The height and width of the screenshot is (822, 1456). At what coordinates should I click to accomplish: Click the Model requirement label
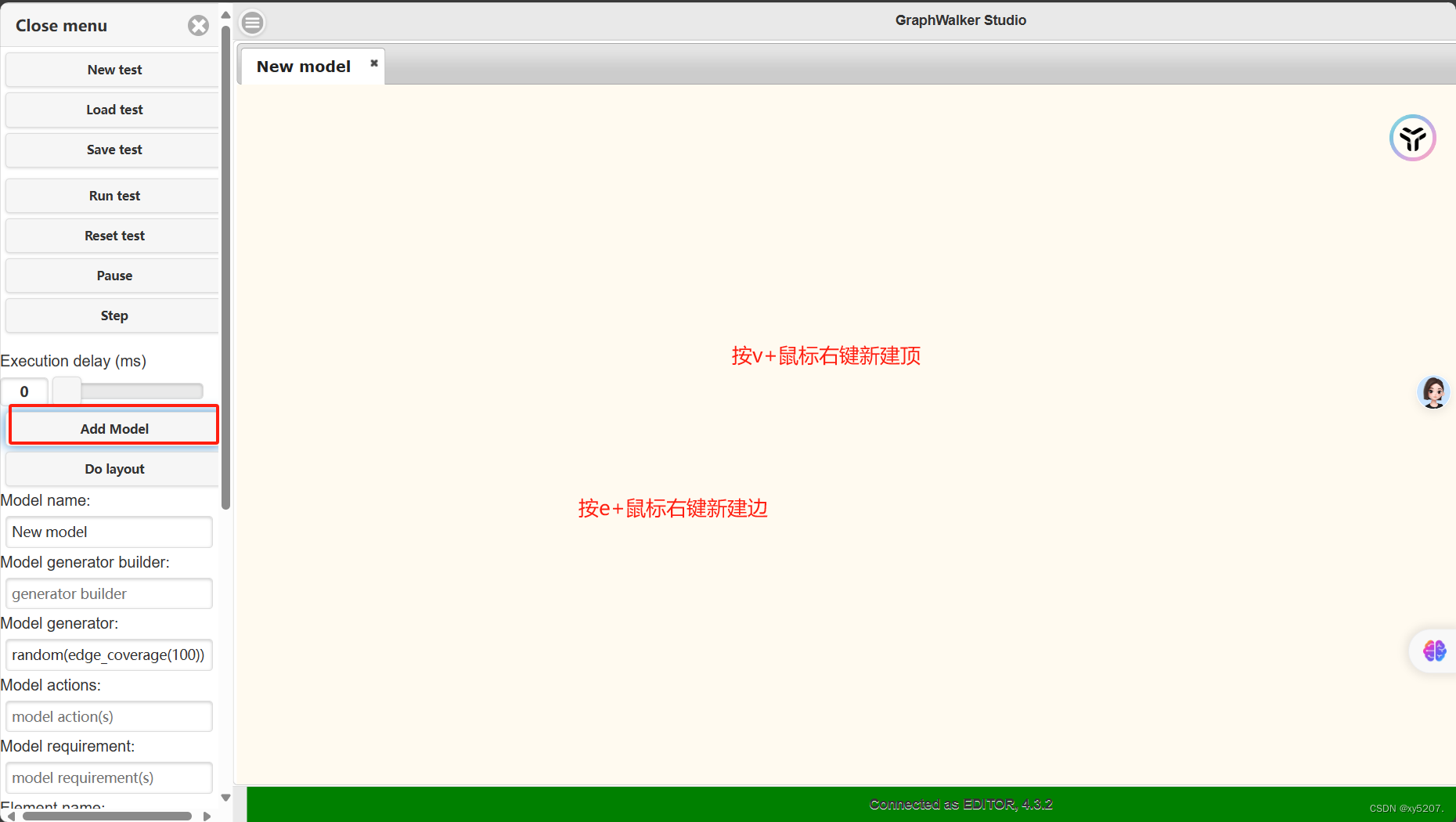click(67, 746)
